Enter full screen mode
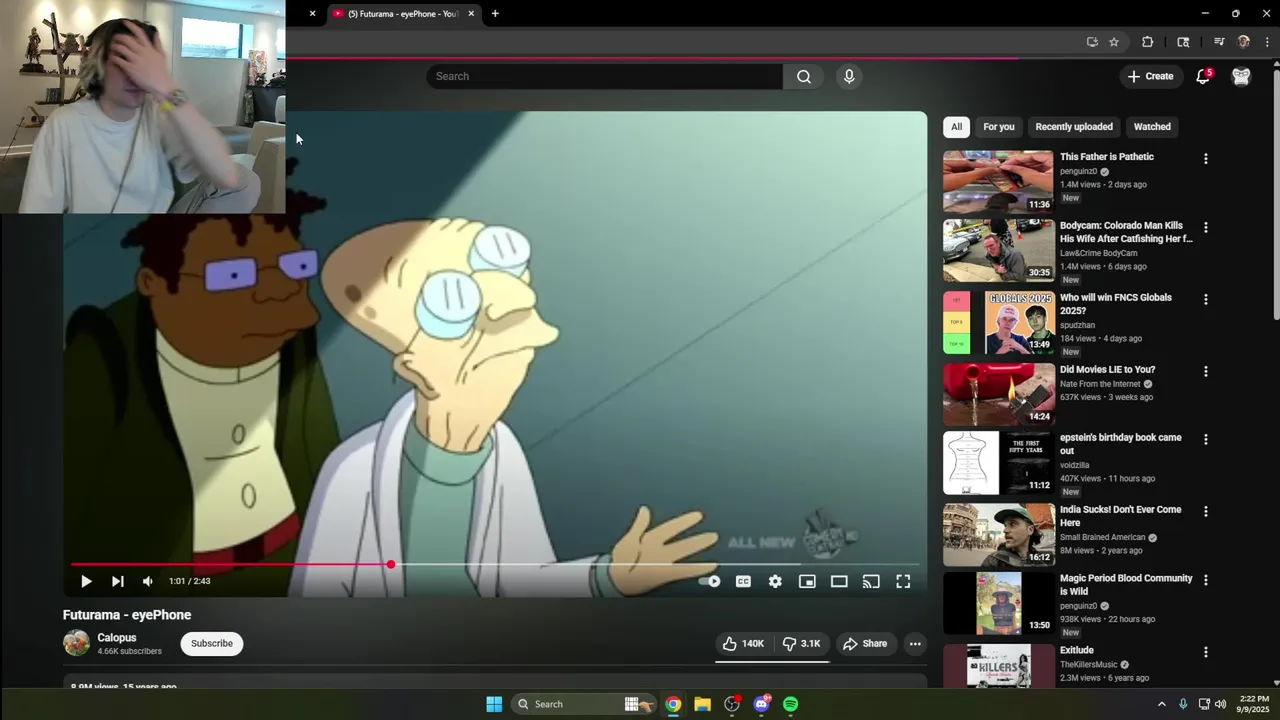This screenshot has height=720, width=1280. pyautogui.click(x=903, y=581)
